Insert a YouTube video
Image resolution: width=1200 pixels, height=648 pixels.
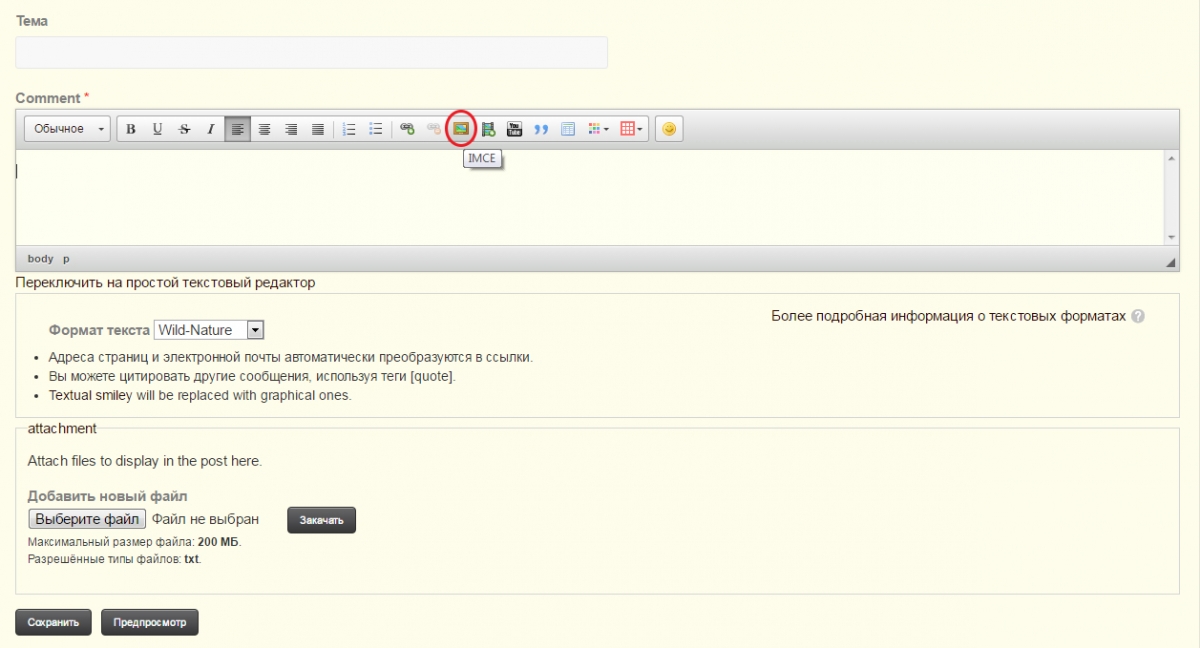coord(515,129)
